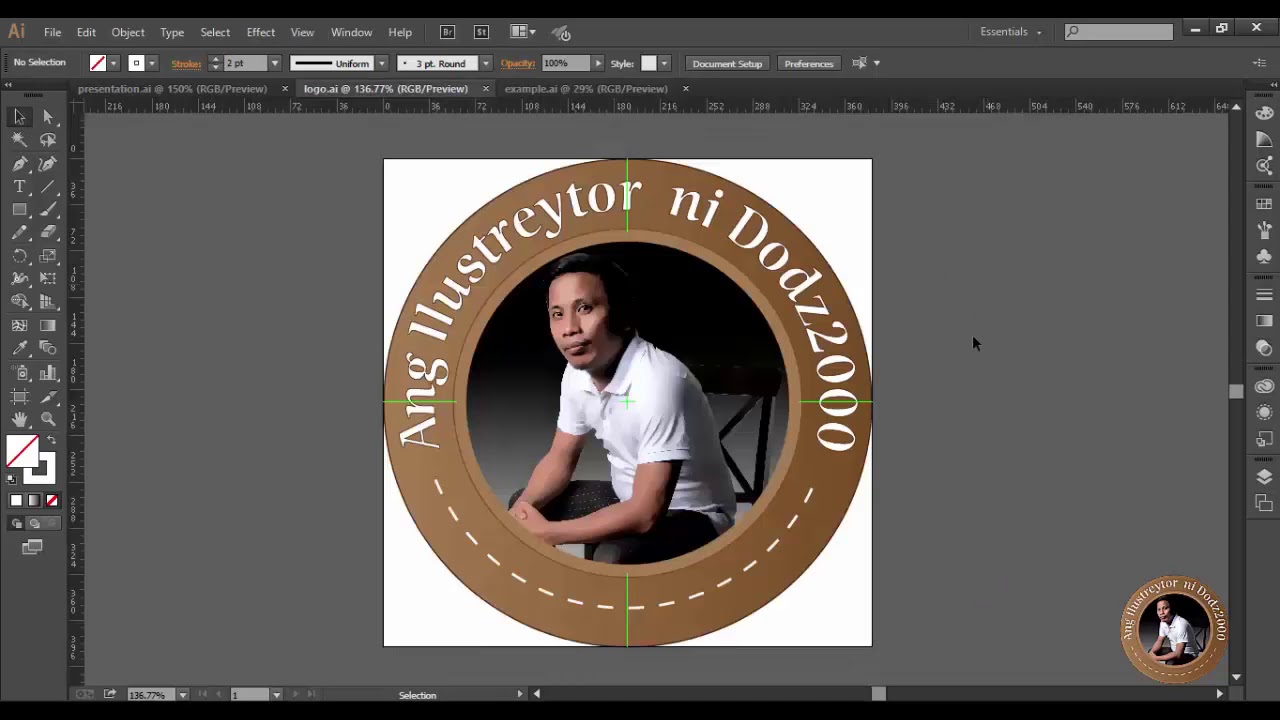Select the Direct Selection tool
This screenshot has width=1280, height=720.
click(x=48, y=117)
